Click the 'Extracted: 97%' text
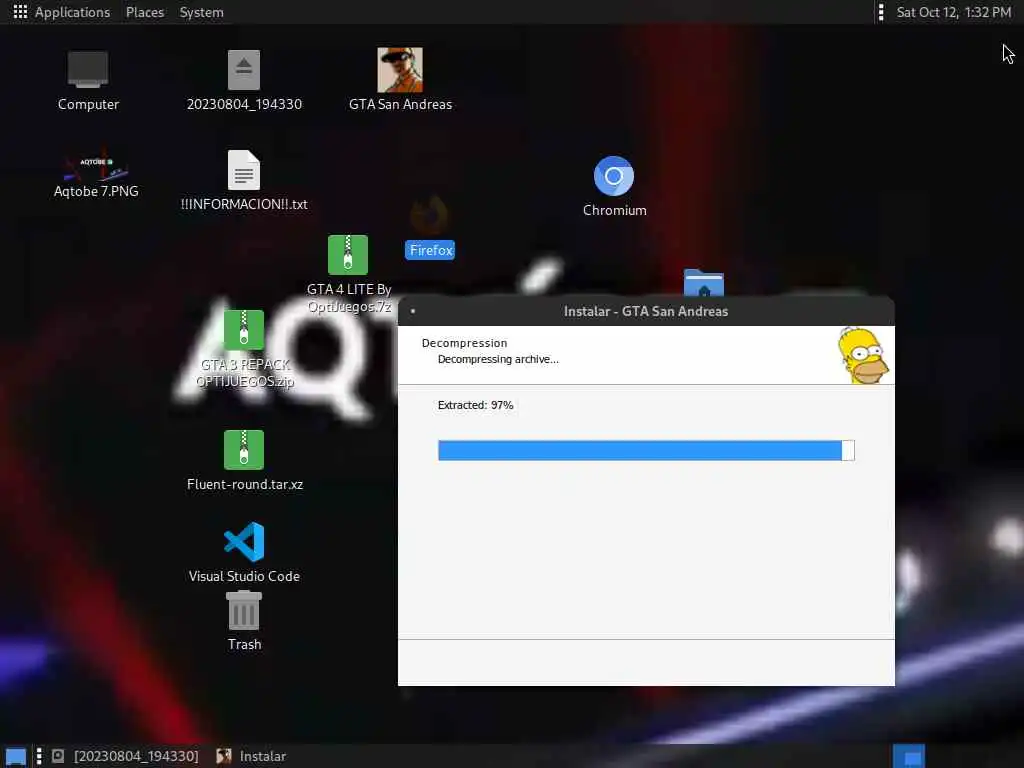The width and height of the screenshot is (1024, 768). pyautogui.click(x=475, y=405)
